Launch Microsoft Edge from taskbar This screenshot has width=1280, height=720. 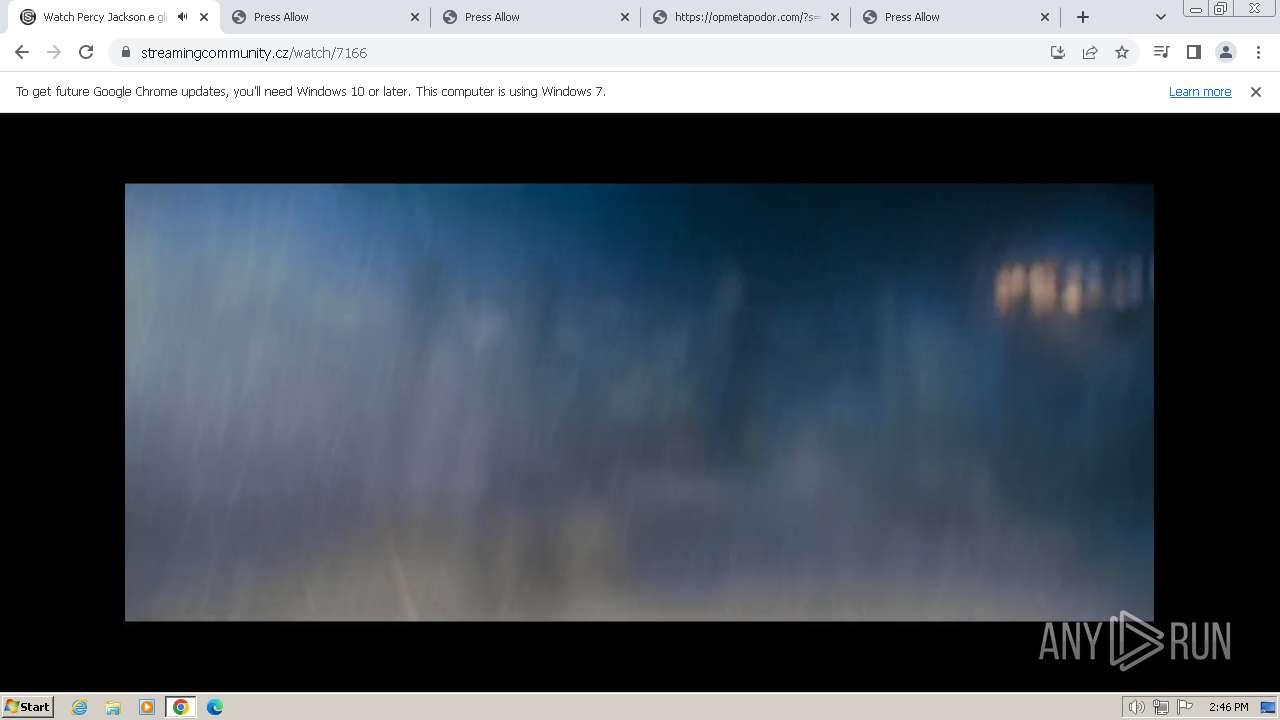coord(215,707)
